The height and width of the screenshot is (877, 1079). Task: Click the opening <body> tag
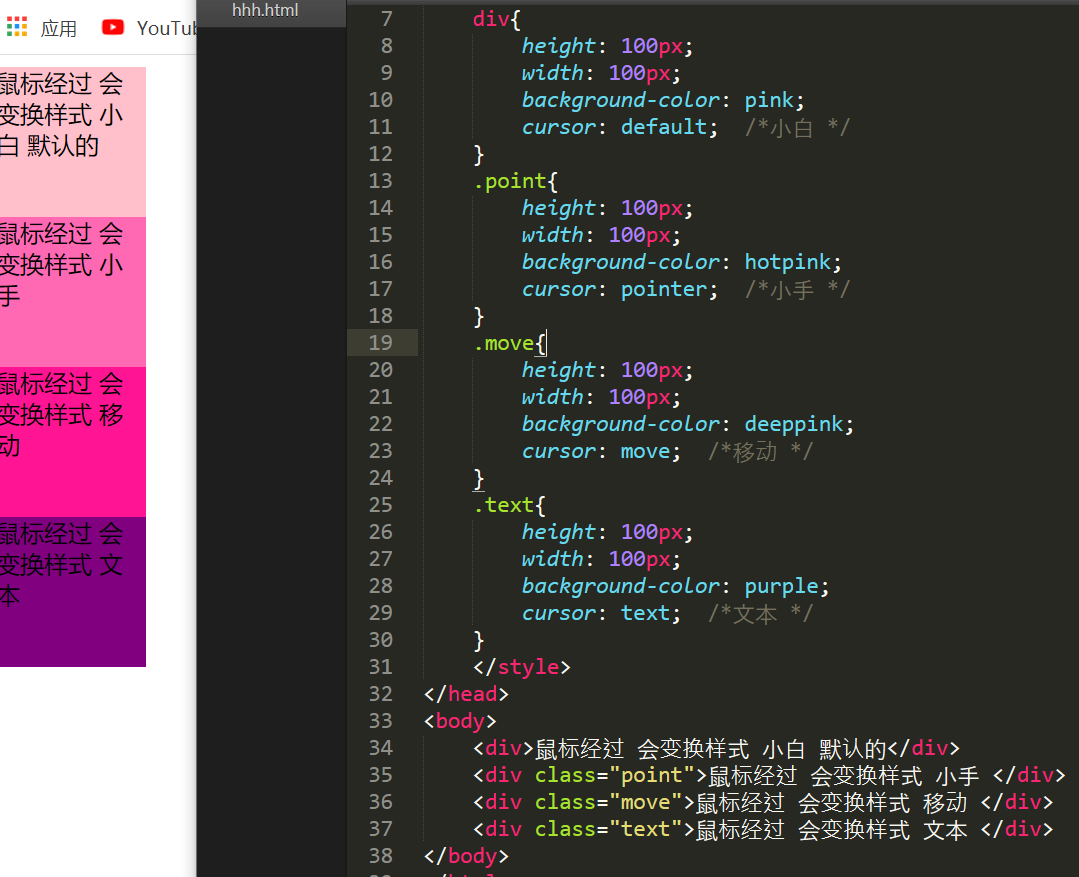(460, 721)
